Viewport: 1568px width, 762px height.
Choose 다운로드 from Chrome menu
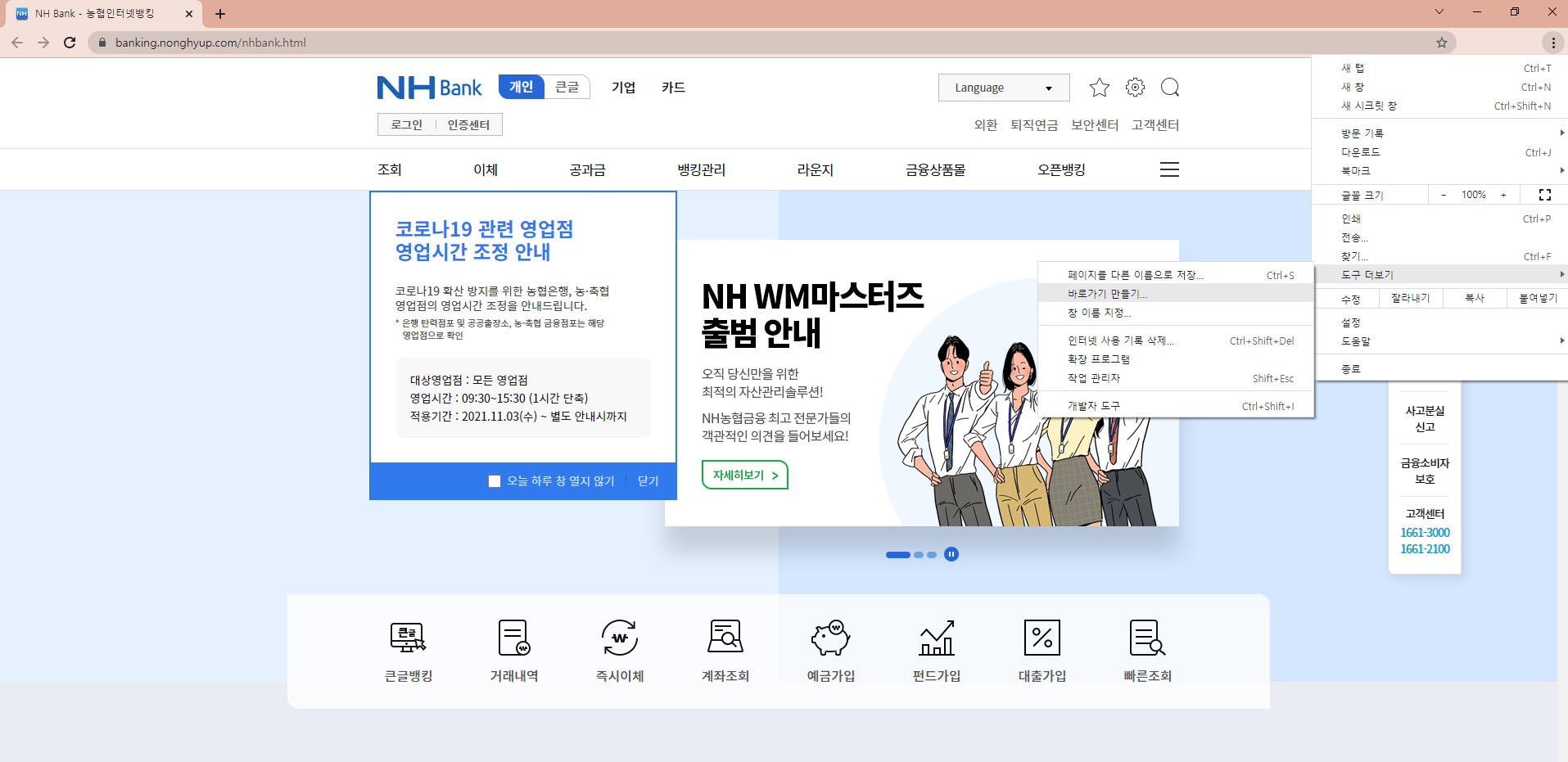1441,152
